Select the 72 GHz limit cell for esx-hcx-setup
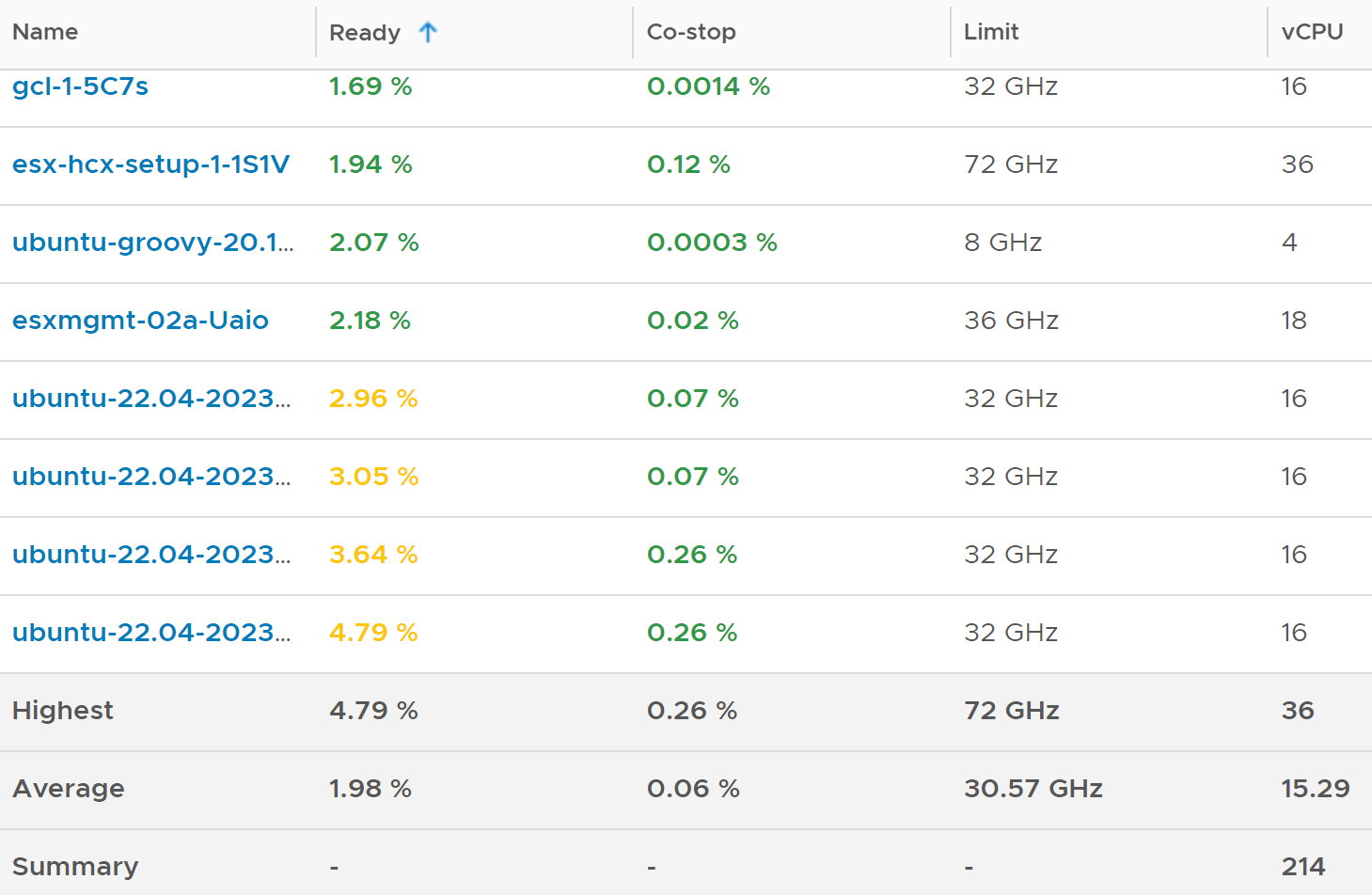The width and height of the screenshot is (1372, 895). 1011,165
